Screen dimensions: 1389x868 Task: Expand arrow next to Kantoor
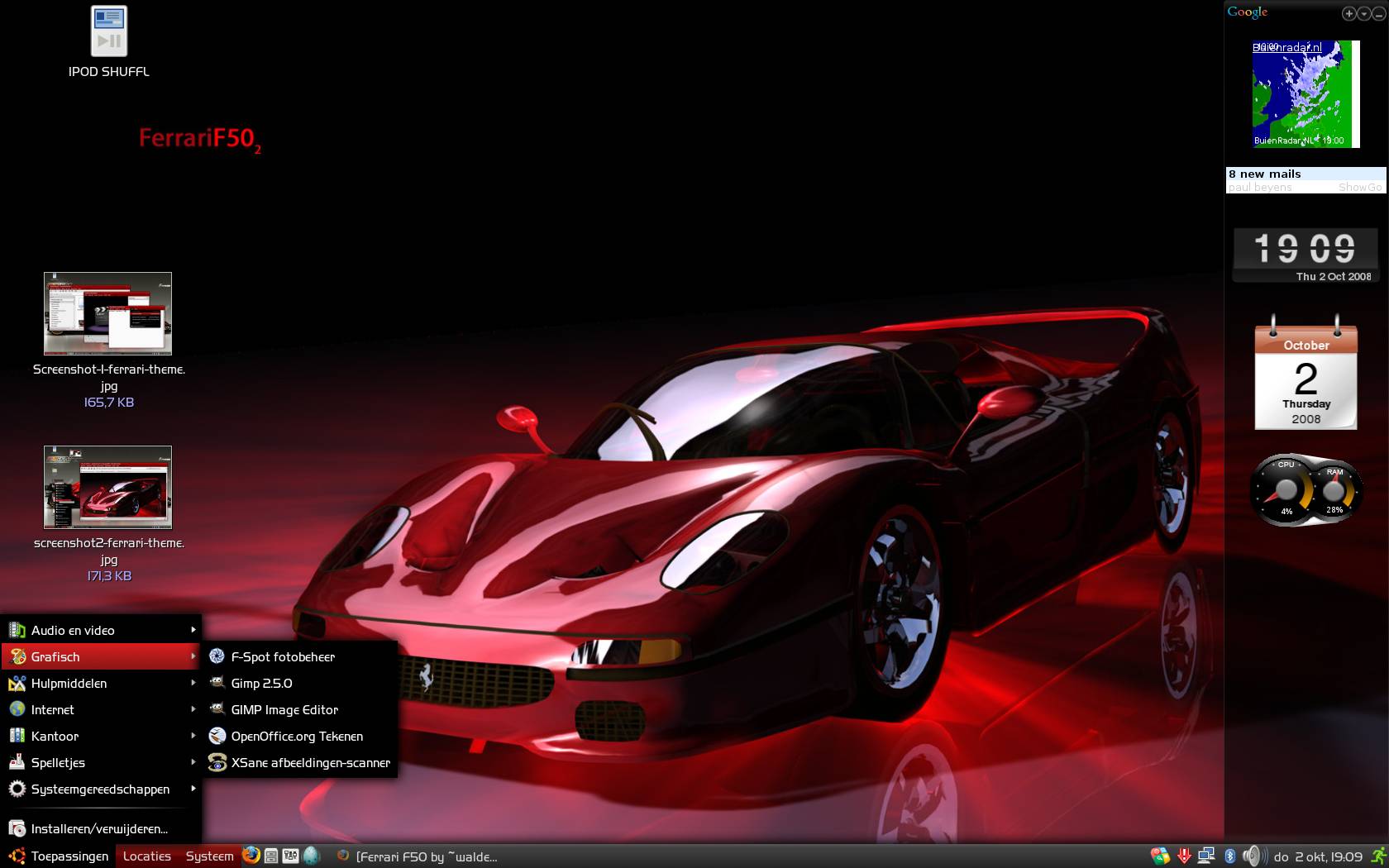tap(193, 736)
